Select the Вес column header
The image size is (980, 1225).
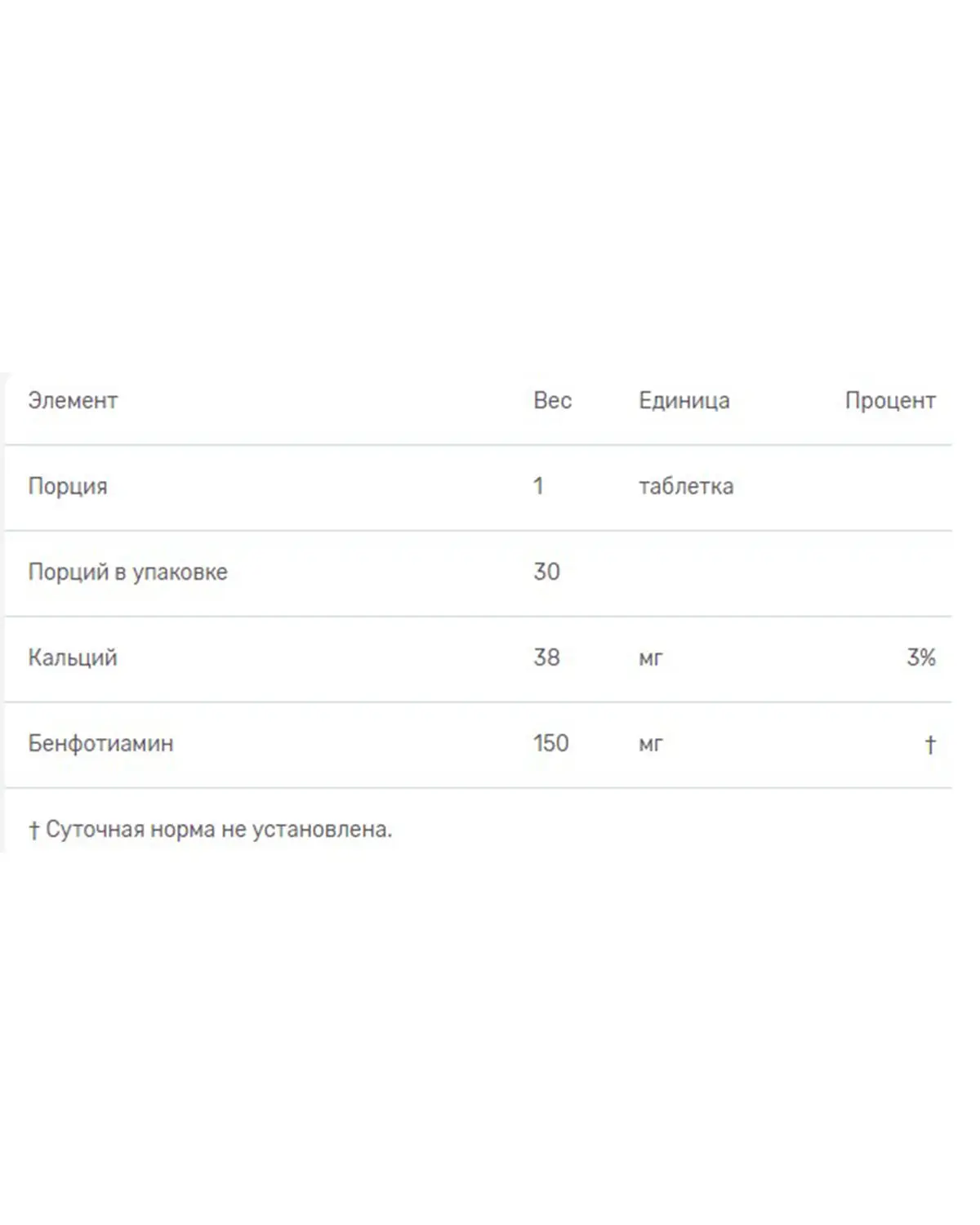click(552, 401)
